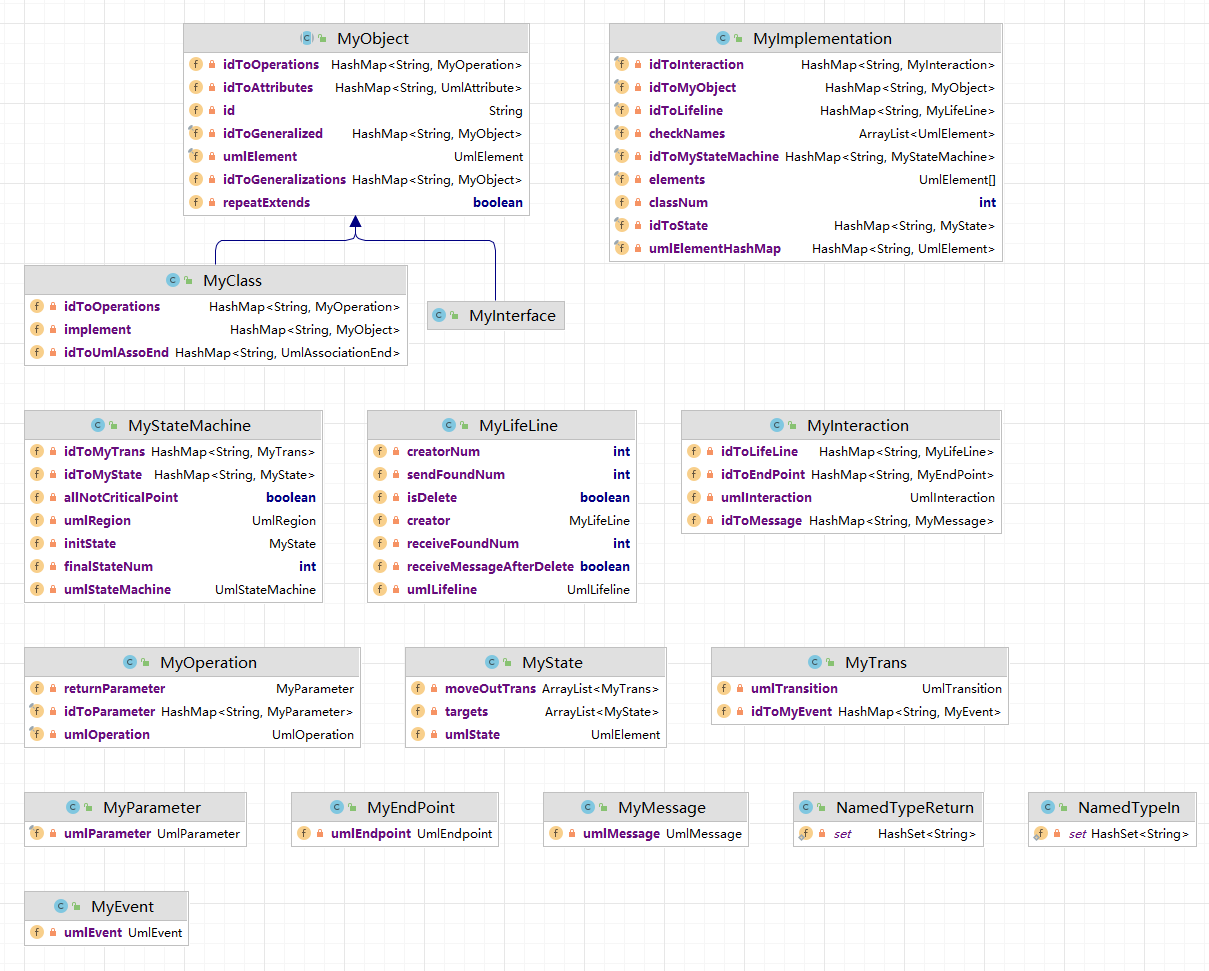
Task: Click the class icon beside NamedTypeIn
Action: (1048, 808)
